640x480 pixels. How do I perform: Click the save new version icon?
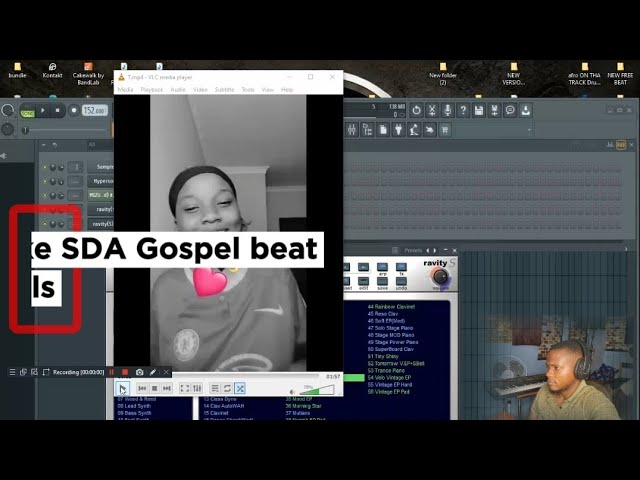coord(494,110)
